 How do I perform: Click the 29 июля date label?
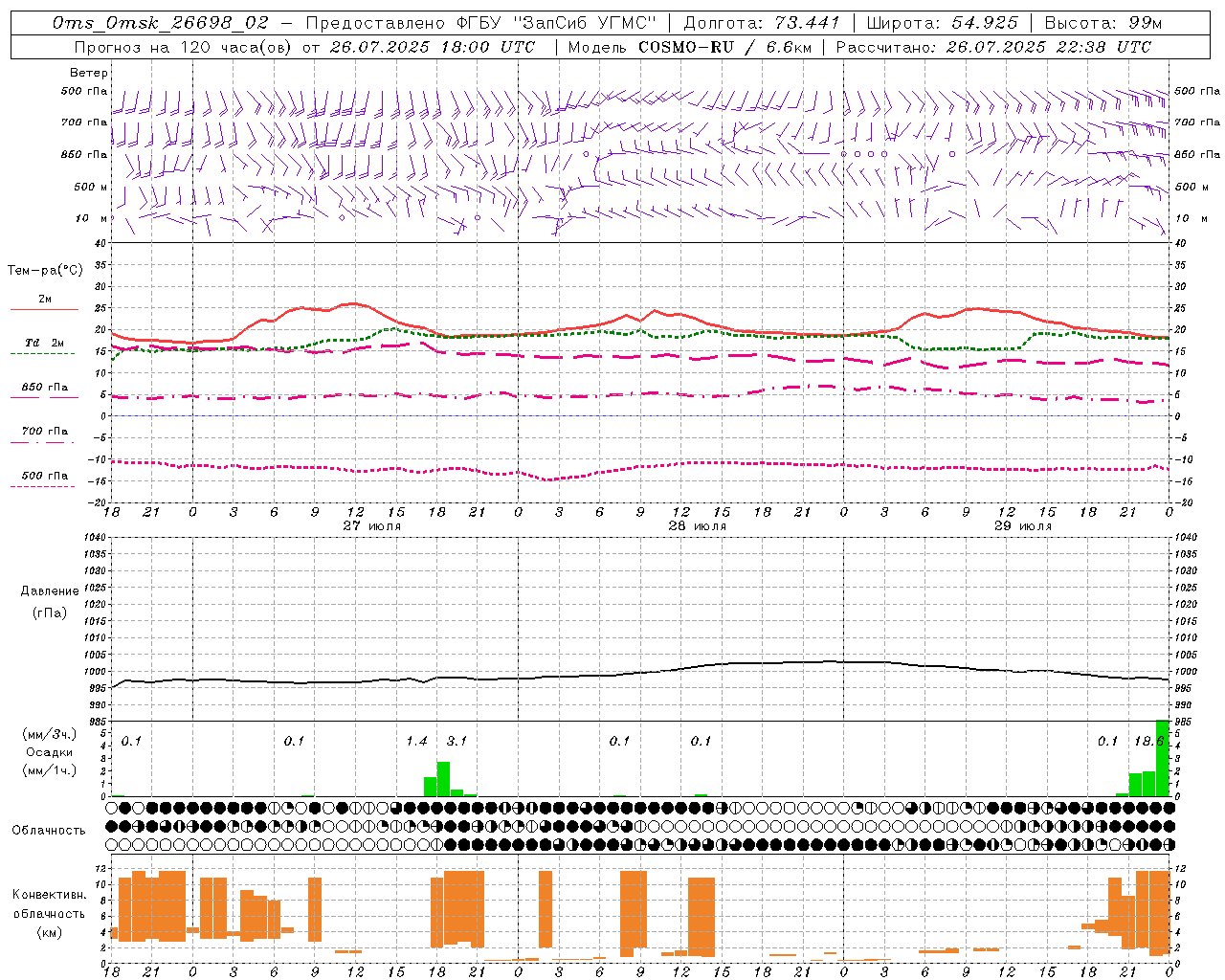(x=1022, y=526)
